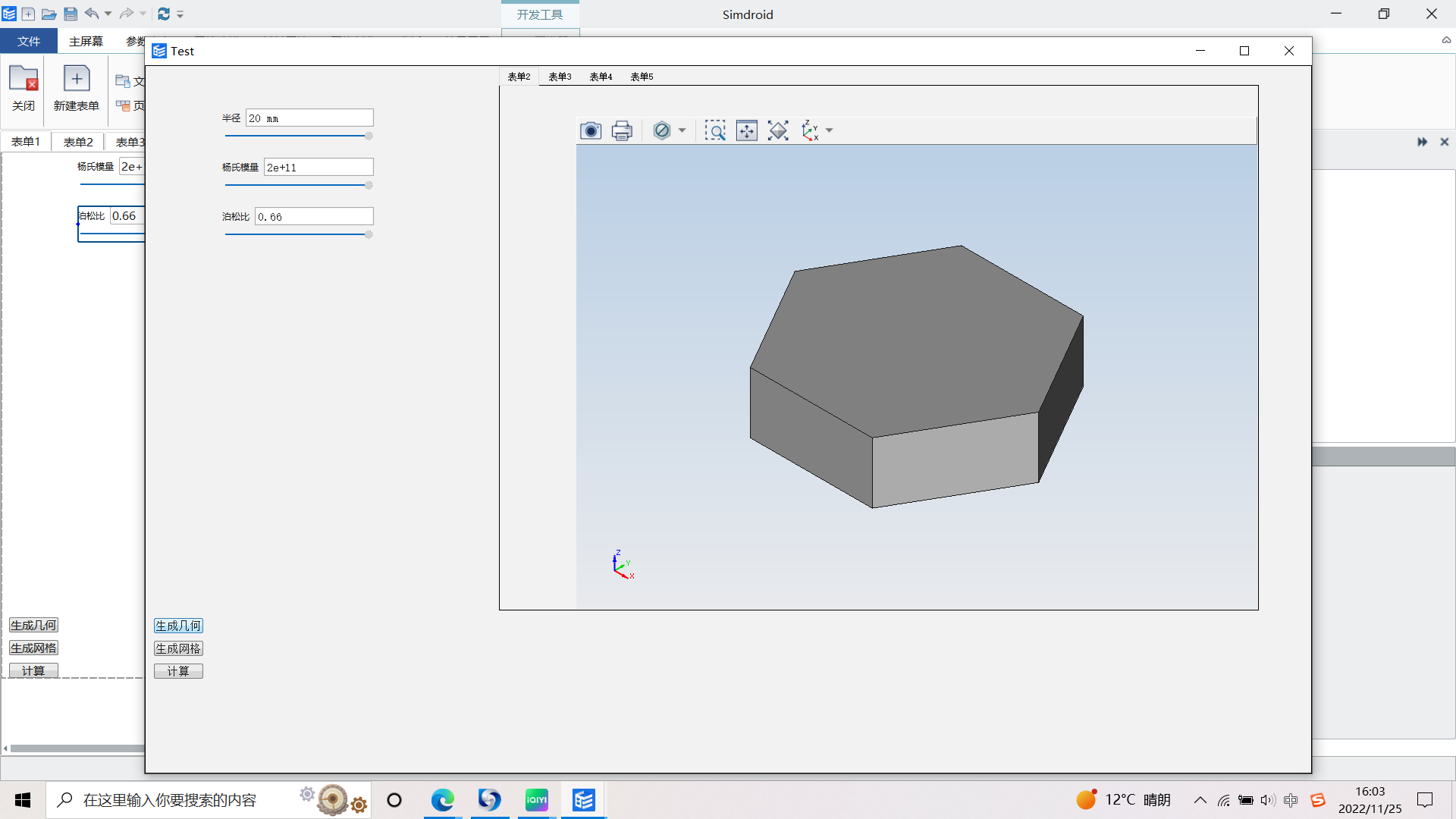The width and height of the screenshot is (1456, 819).
Task: Open the 文件 menu
Action: [29, 41]
